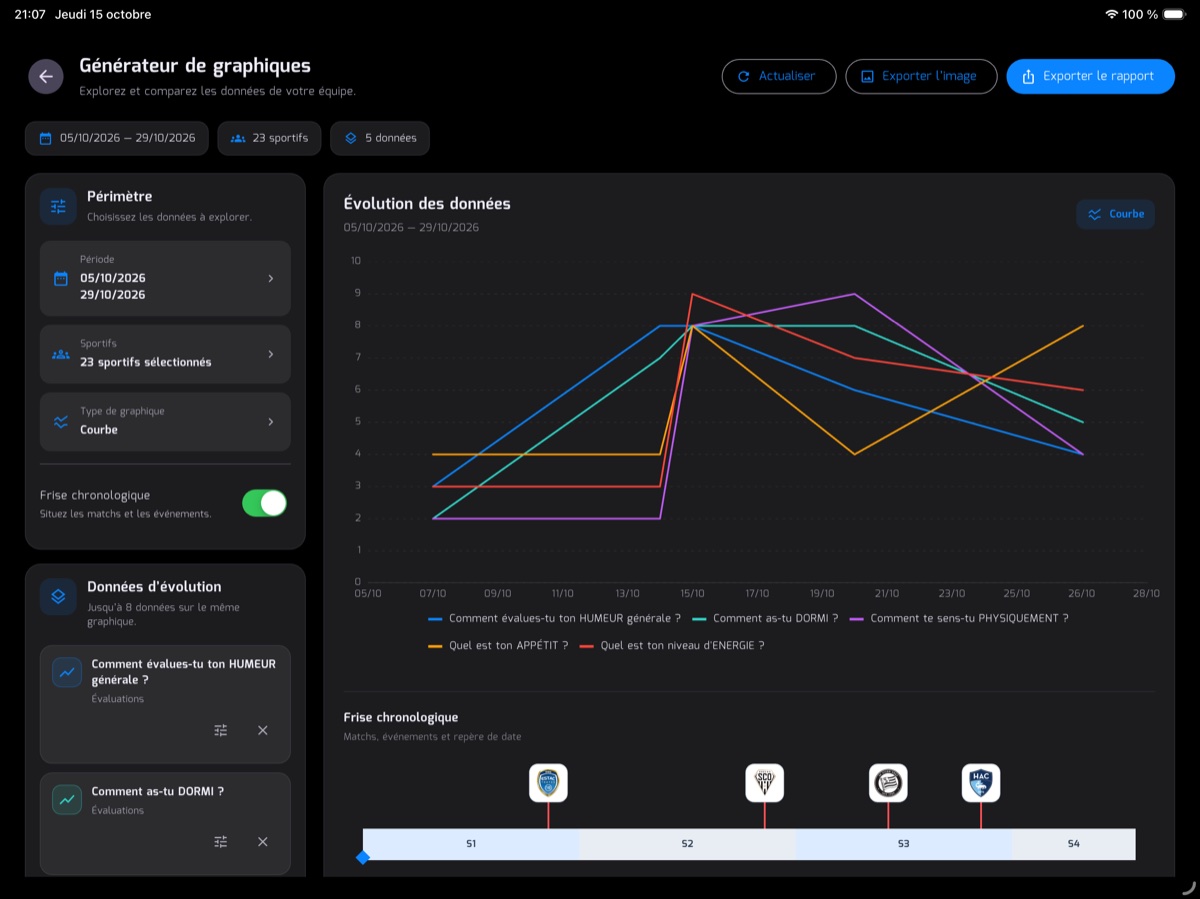Click the 23 sportifs sélectionnés text
Image resolution: width=1200 pixels, height=899 pixels.
146,362
